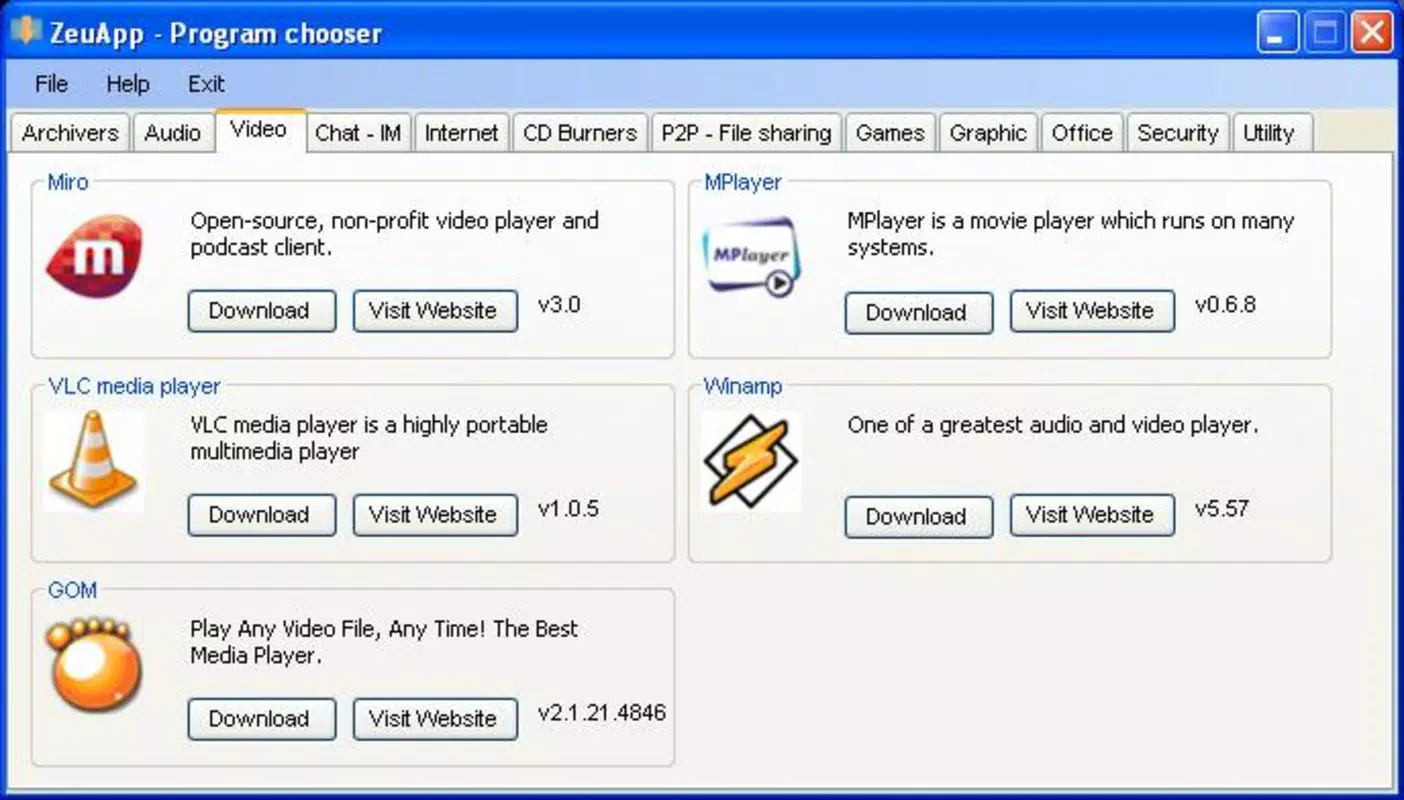Screen dimensions: 1404x800
Task: Close the ZeuApp window
Action: click(1372, 34)
